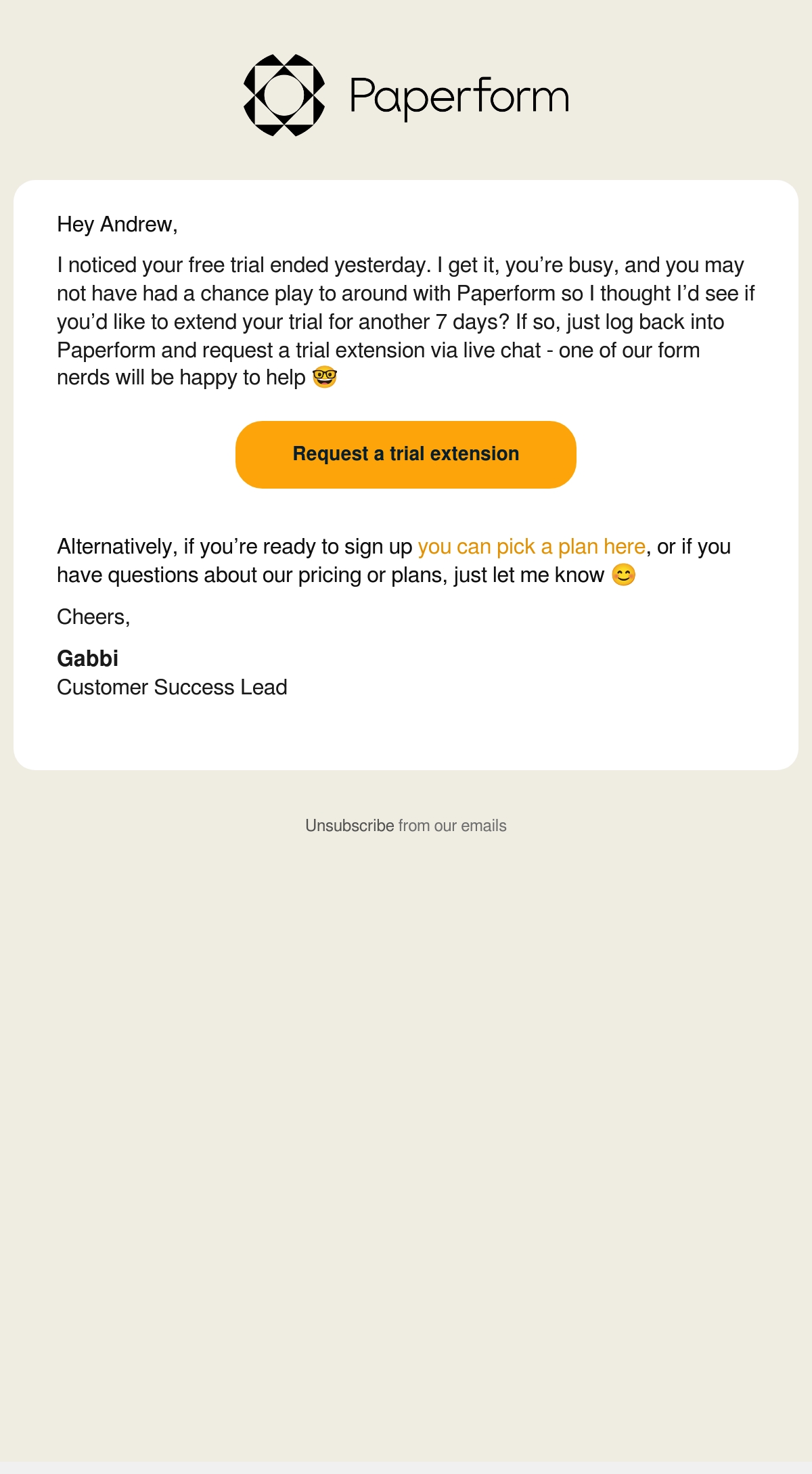The image size is (812, 1474).
Task: Click the word 'Alternatively' in the second paragraph
Action: point(114,546)
